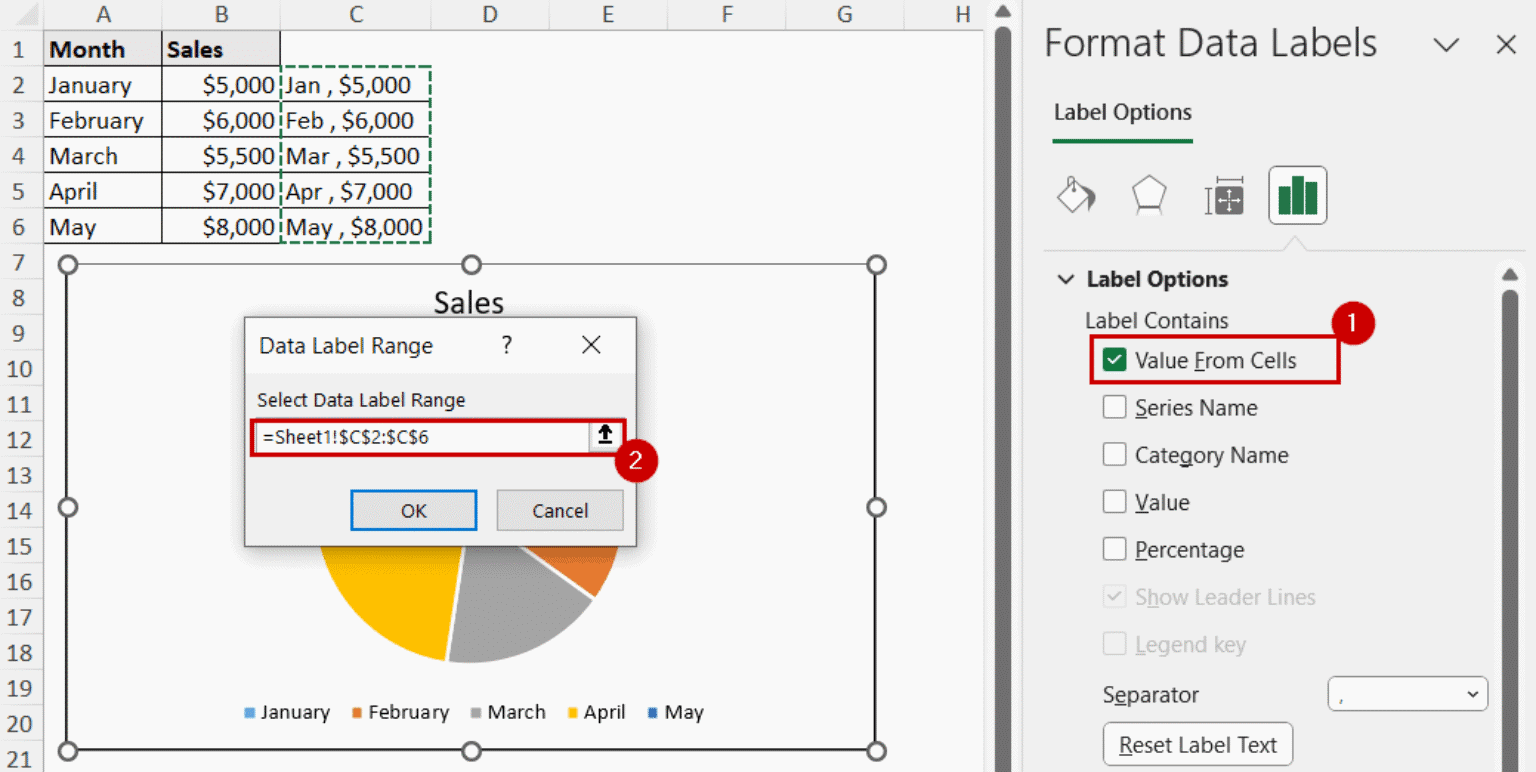Uncheck Value From Cells
Screen dimensions: 1536x772
pos(1113,360)
